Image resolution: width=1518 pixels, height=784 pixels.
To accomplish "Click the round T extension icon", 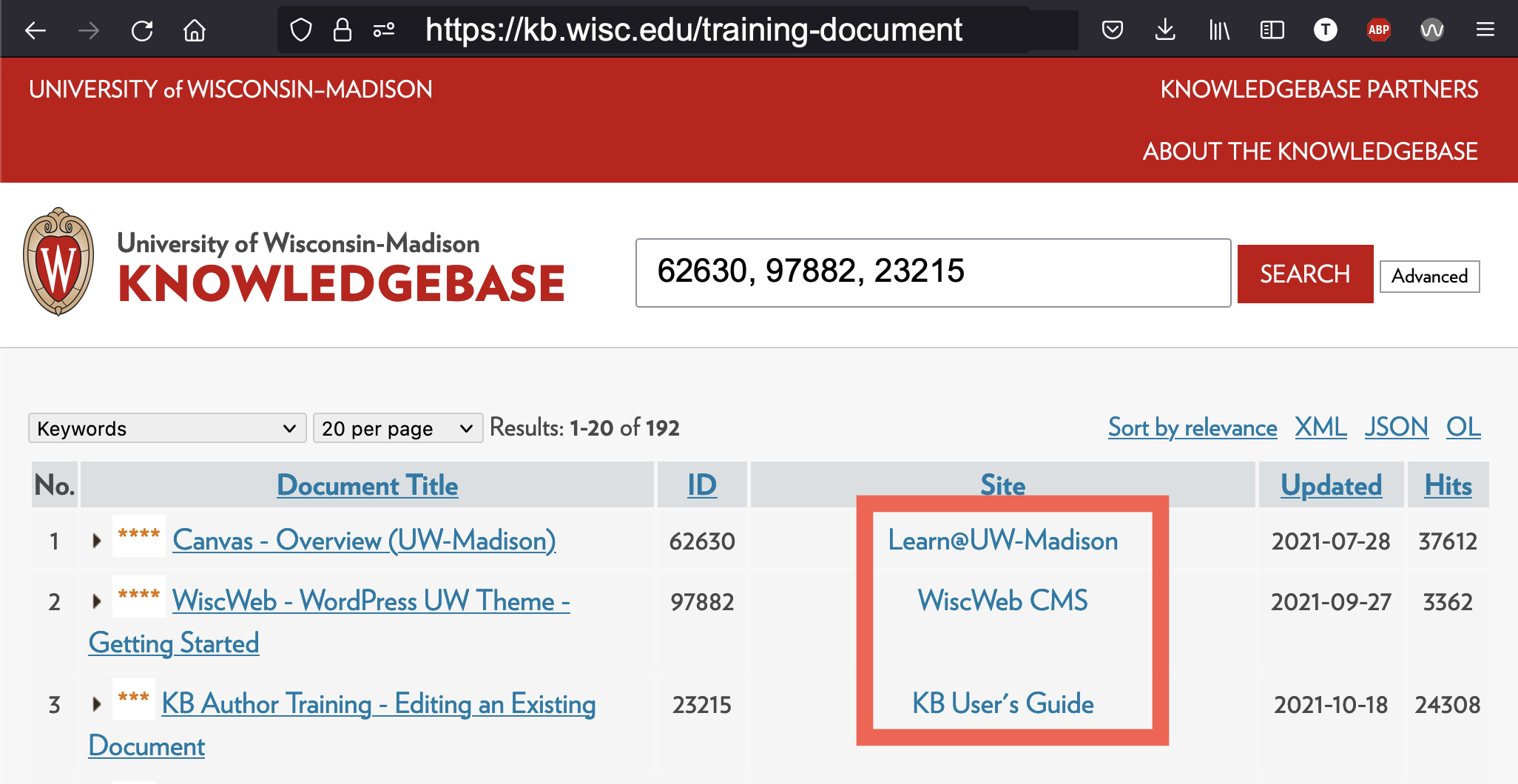I will (x=1326, y=30).
